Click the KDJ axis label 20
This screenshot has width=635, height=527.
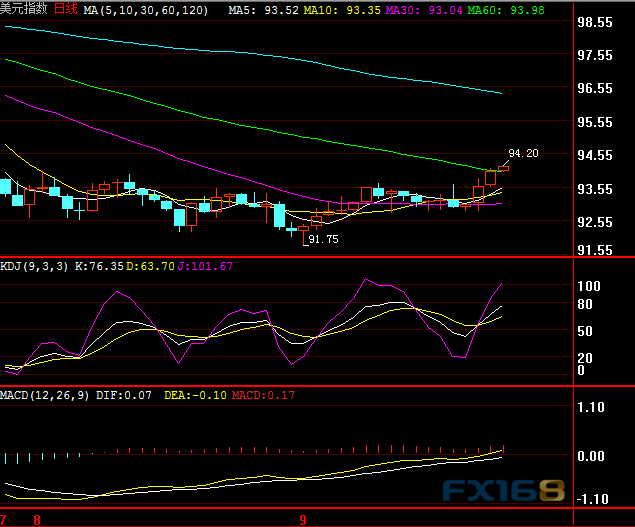(585, 358)
